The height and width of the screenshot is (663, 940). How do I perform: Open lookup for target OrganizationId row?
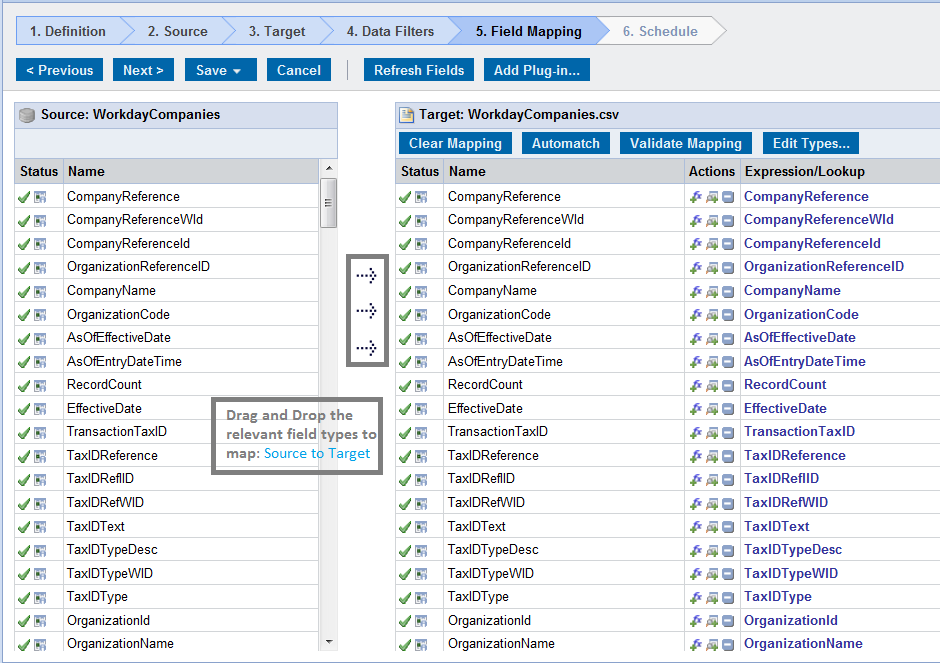(712, 621)
